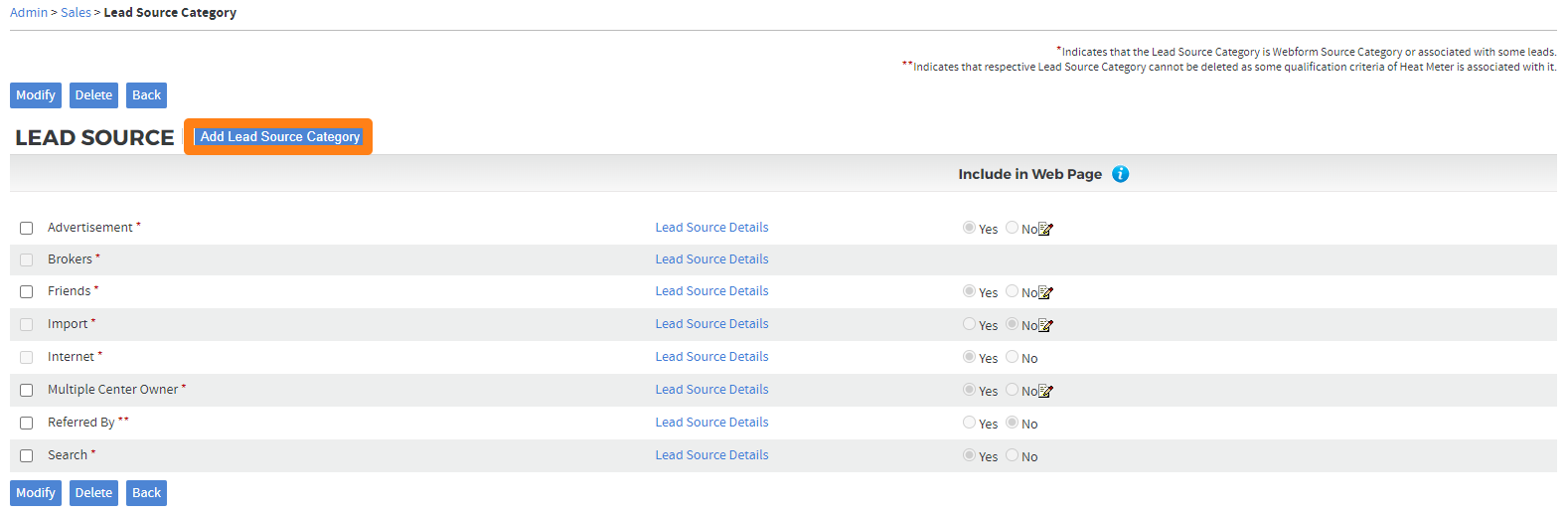Open Lead Source Details for Friends
Screen dimensions: 1568x515
[x=711, y=291]
